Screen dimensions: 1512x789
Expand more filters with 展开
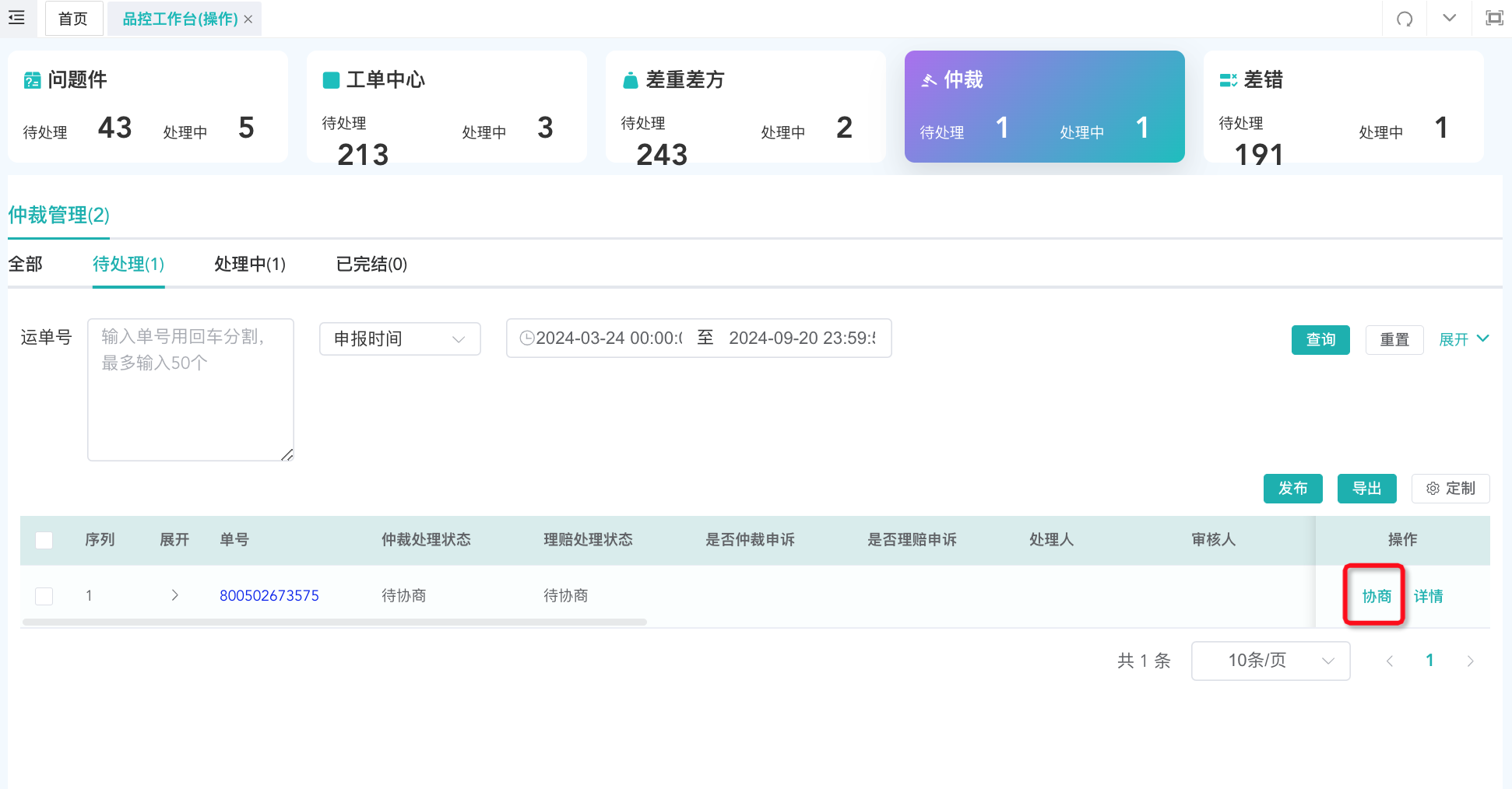[x=1464, y=339]
